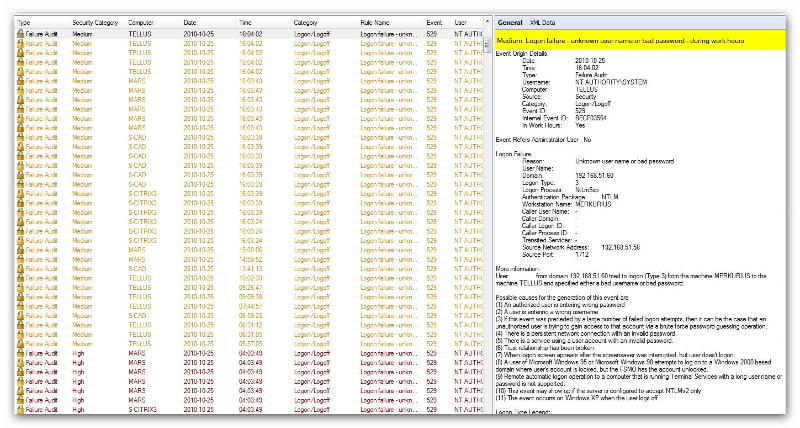
Task: Click the lock icon on the 06:31:12 TELLUS row
Action: 20,325
